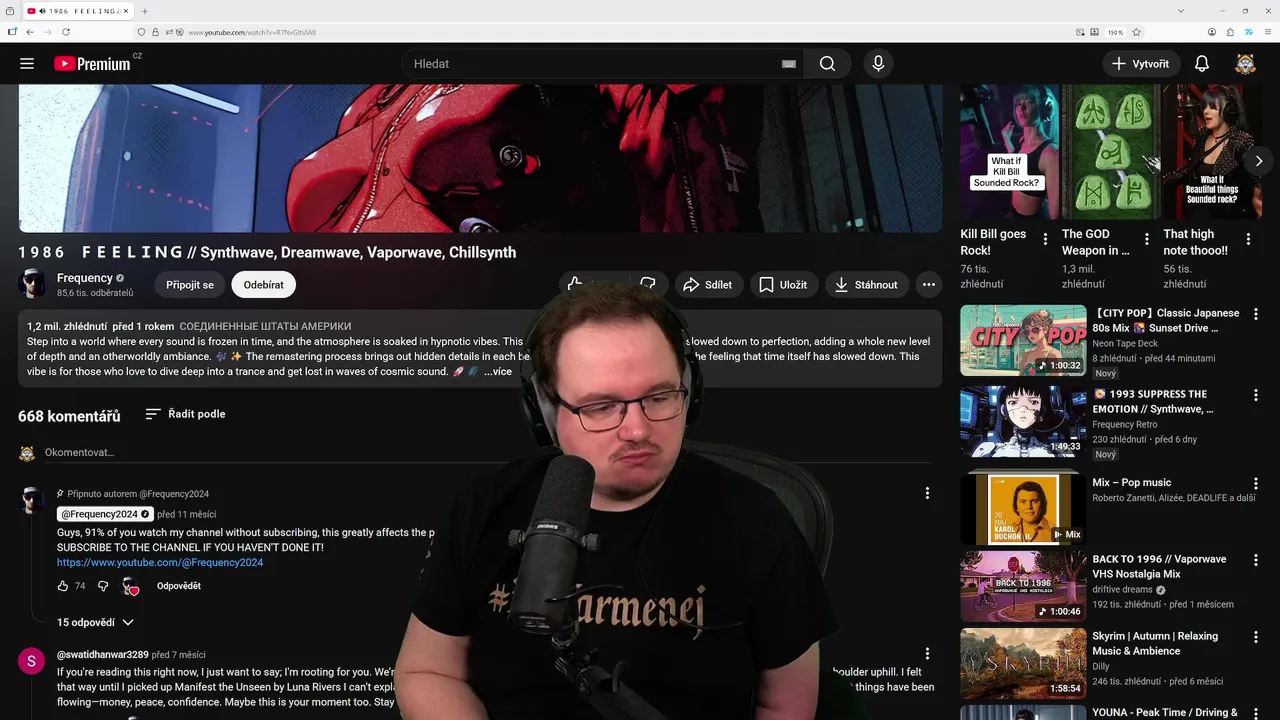The height and width of the screenshot is (720, 1280).
Task: Open 'The GOD Weapon in' short thumbnail
Action: (1110, 152)
